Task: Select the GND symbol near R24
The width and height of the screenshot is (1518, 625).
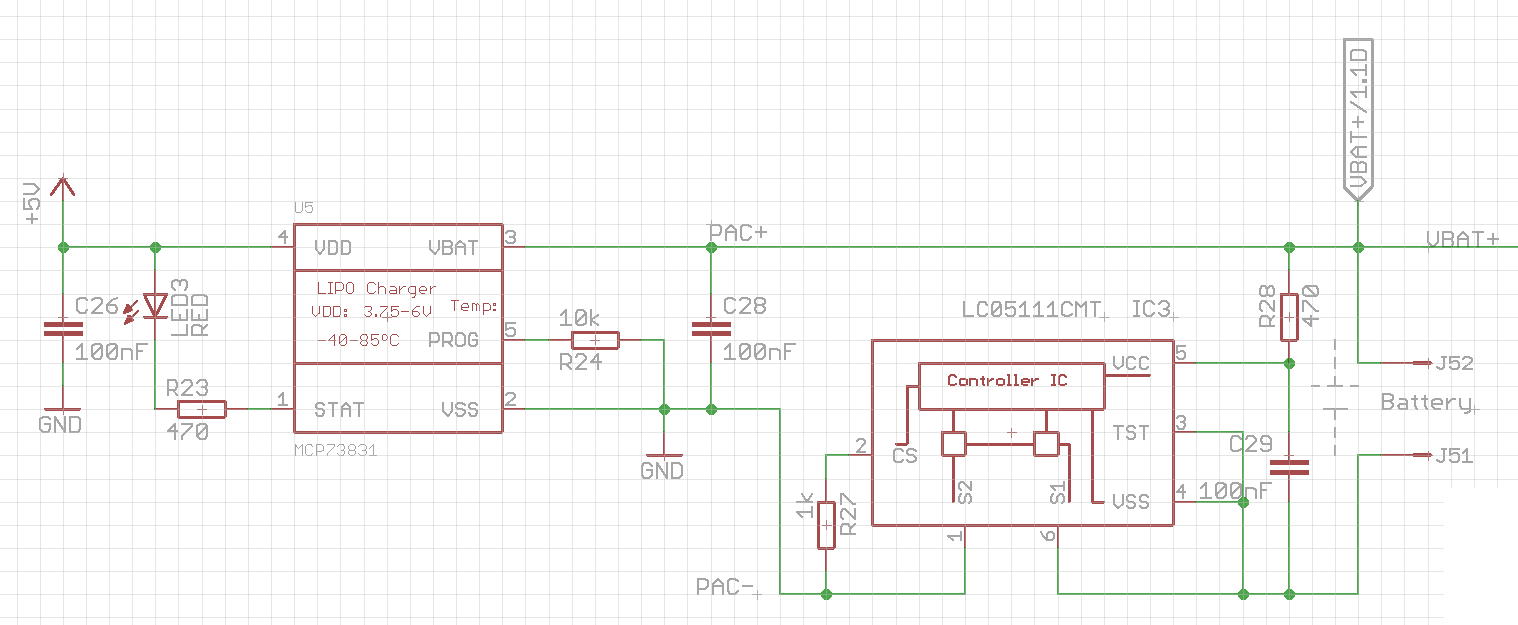Action: 663,463
